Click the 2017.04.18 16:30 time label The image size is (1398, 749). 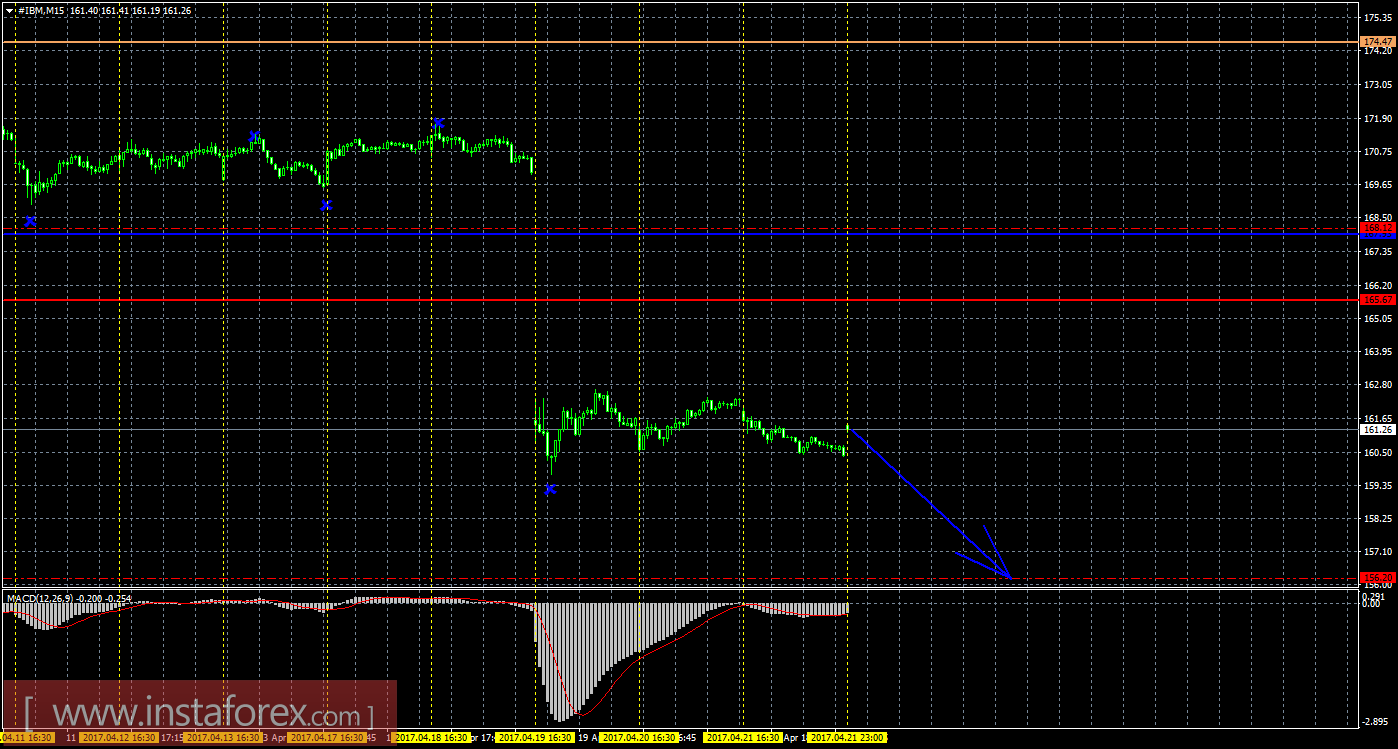[x=432, y=737]
